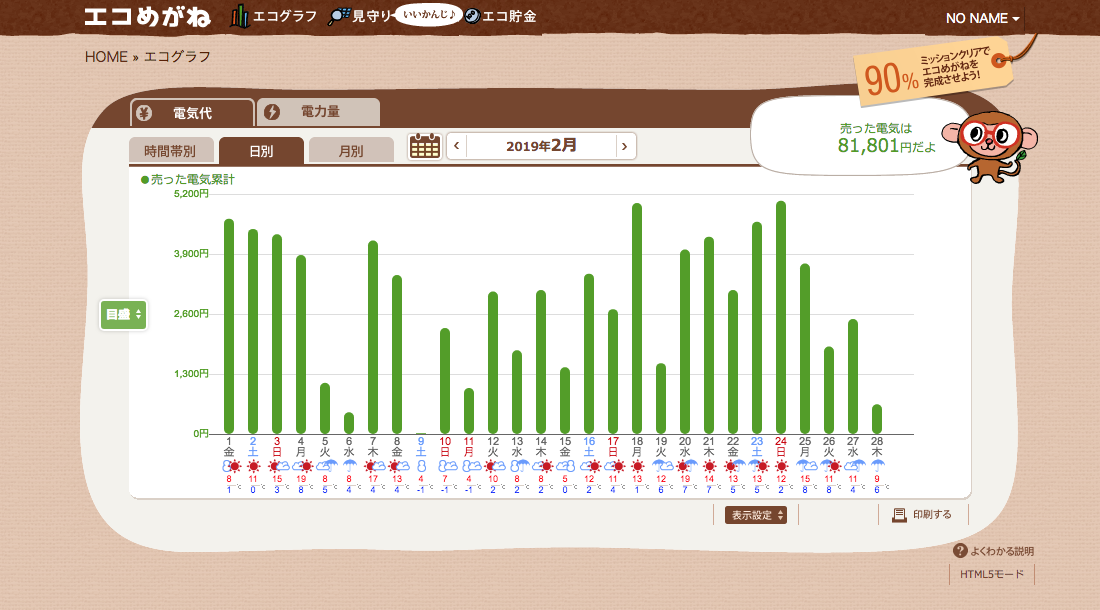The width and height of the screenshot is (1100, 610).
Task: Click weather icon under day 18 月
Action: pos(637,466)
